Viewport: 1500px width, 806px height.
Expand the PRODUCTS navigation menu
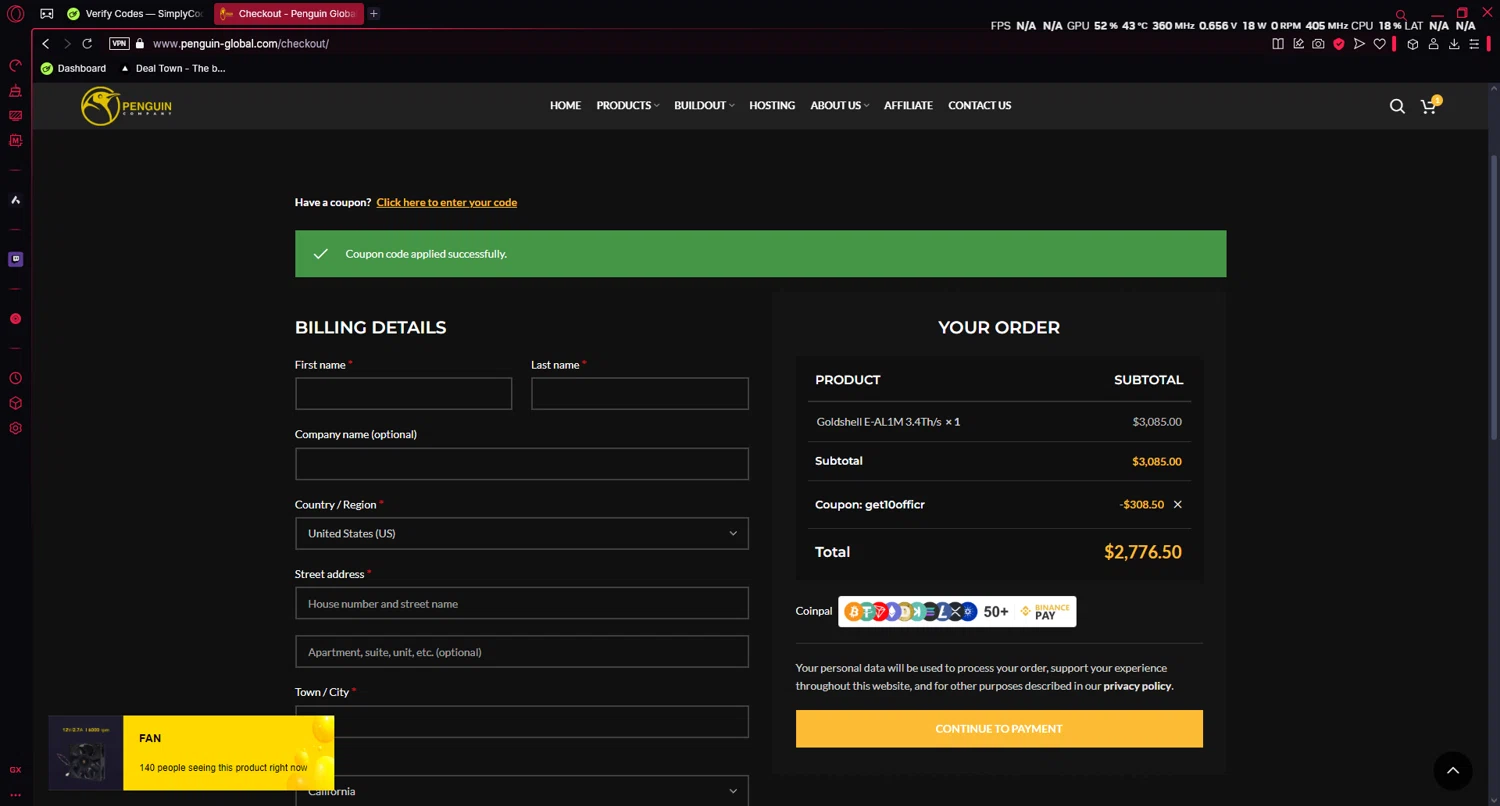click(627, 106)
